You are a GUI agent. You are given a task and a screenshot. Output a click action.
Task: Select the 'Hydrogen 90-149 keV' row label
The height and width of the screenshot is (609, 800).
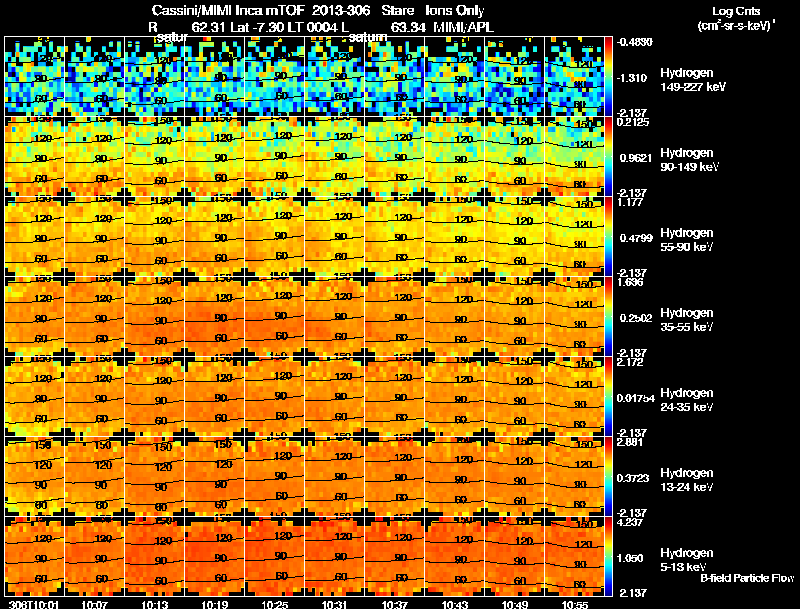tap(689, 160)
